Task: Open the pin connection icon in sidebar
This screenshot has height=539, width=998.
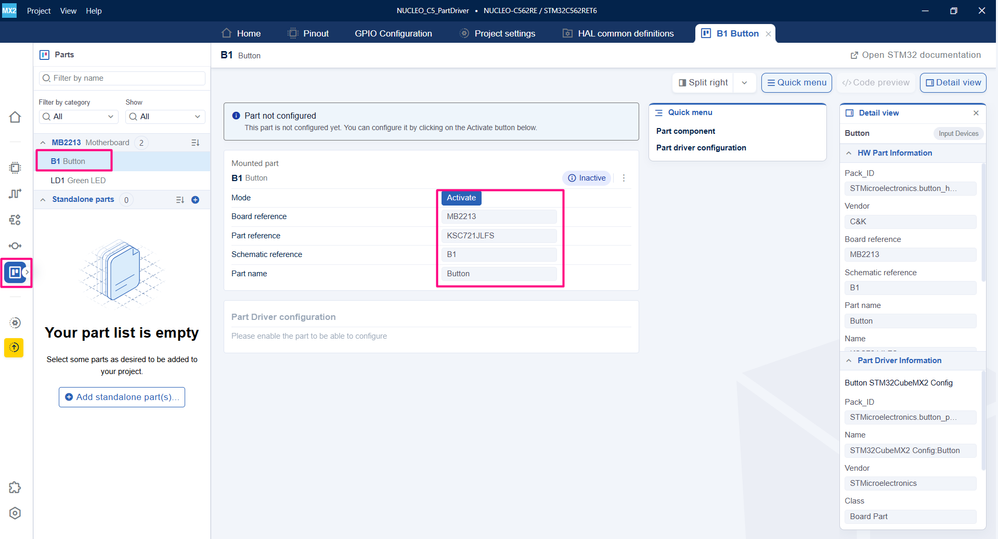Action: pyautogui.click(x=15, y=246)
